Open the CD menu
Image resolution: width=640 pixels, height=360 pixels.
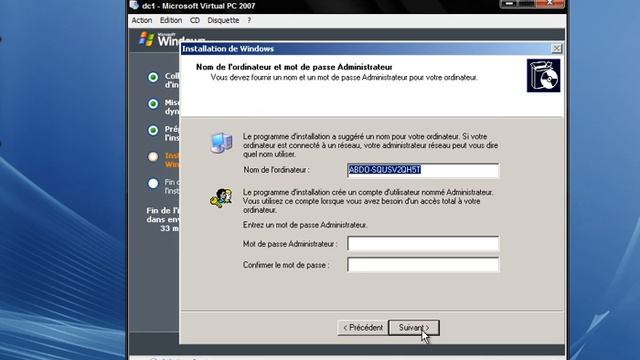tap(195, 20)
